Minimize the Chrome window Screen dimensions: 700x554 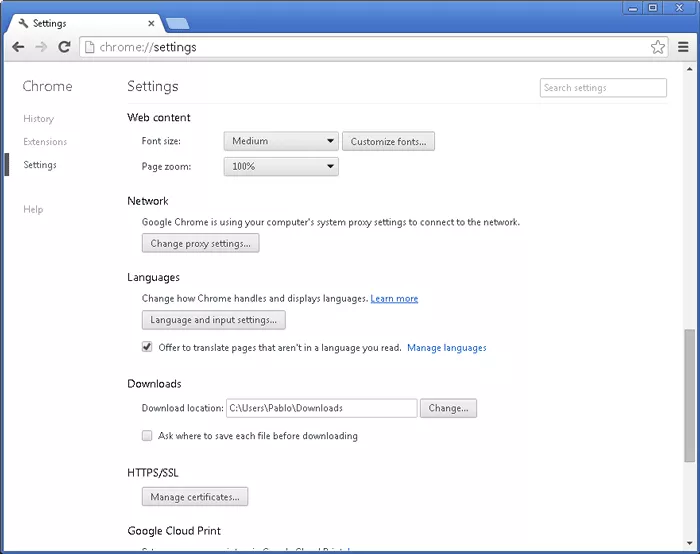[633, 8]
